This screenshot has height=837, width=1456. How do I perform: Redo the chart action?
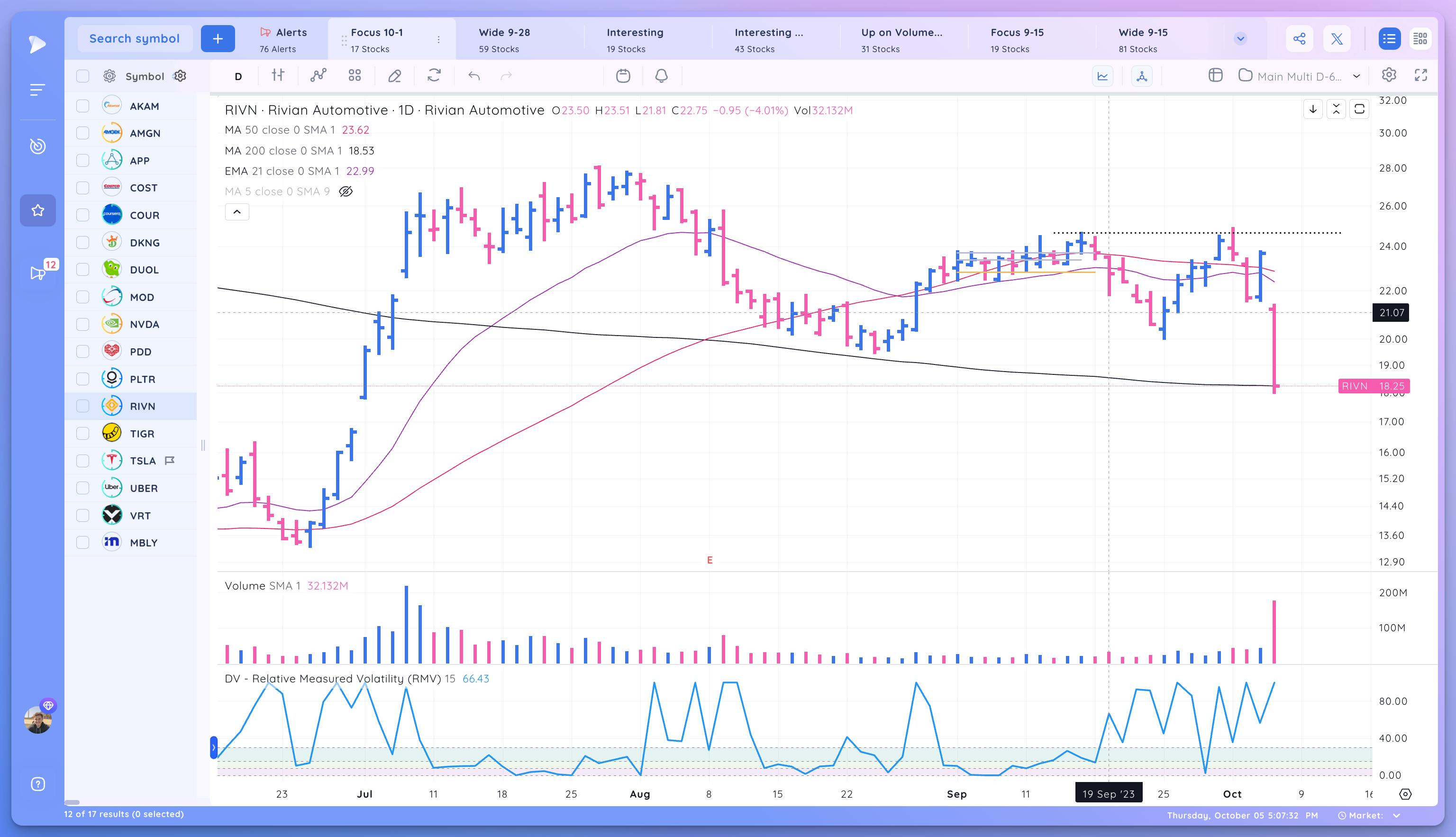point(506,75)
